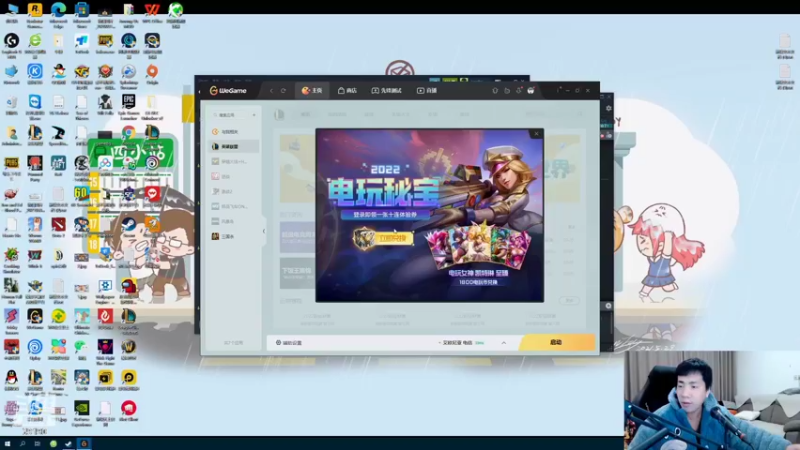Refresh the page in WeGame
The width and height of the screenshot is (800, 450).
284,90
